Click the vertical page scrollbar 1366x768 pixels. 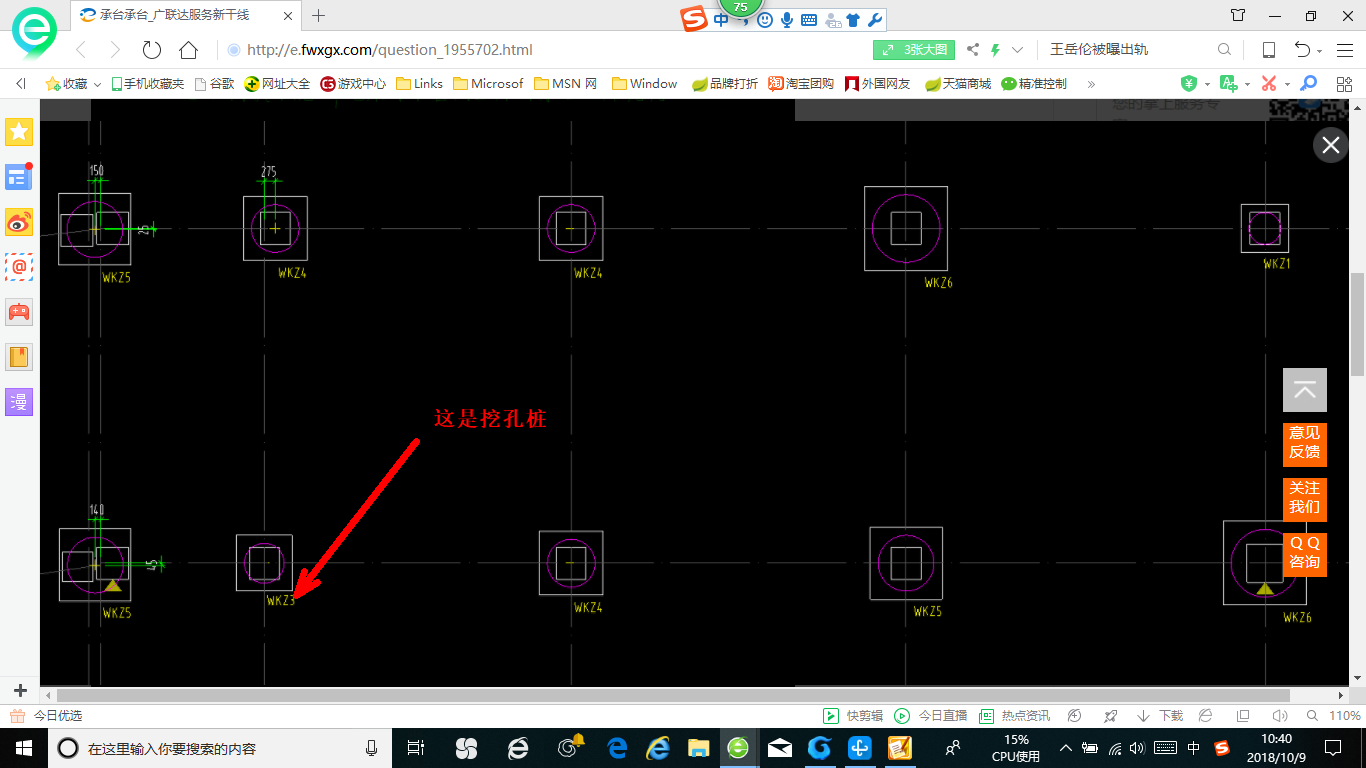(x=1357, y=325)
